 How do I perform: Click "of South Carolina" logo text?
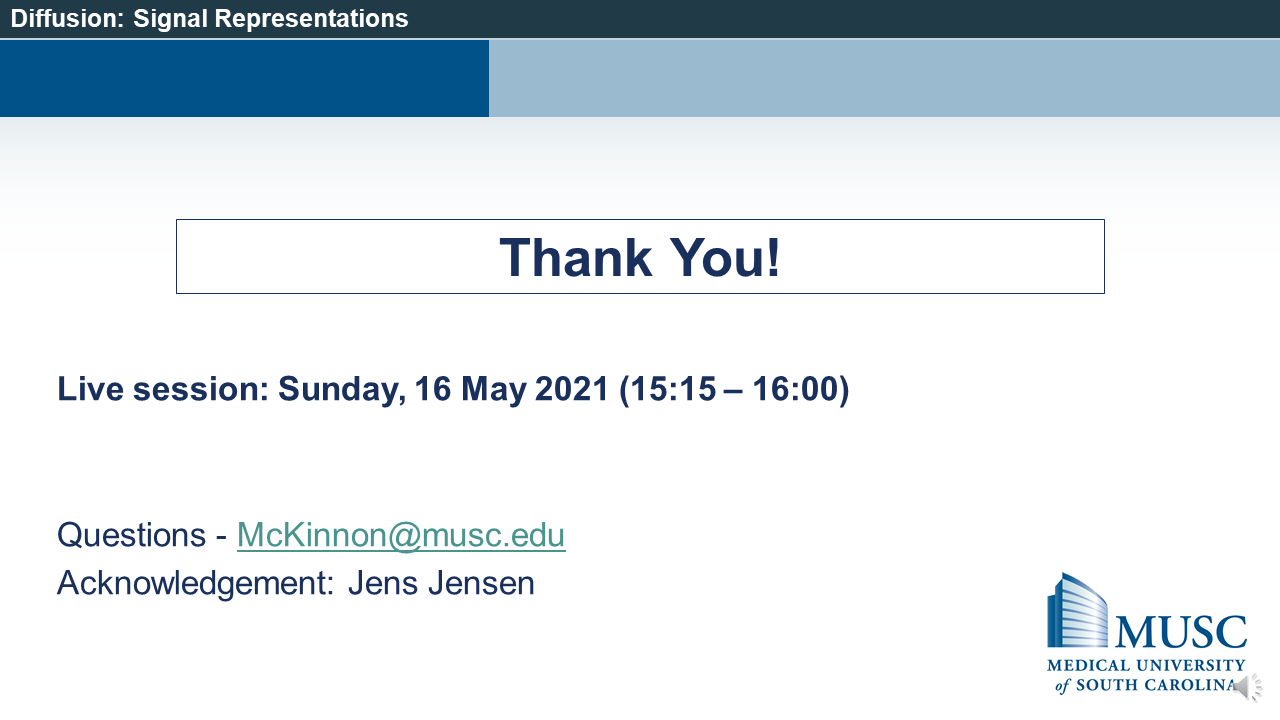tap(1146, 685)
